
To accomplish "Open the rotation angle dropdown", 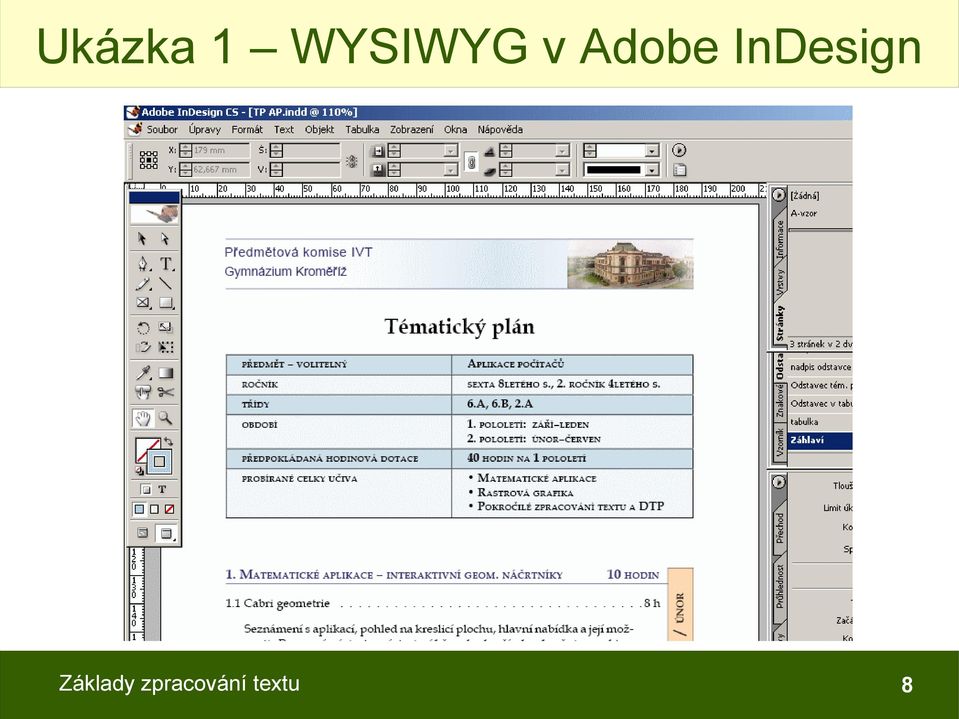I will click(x=563, y=150).
